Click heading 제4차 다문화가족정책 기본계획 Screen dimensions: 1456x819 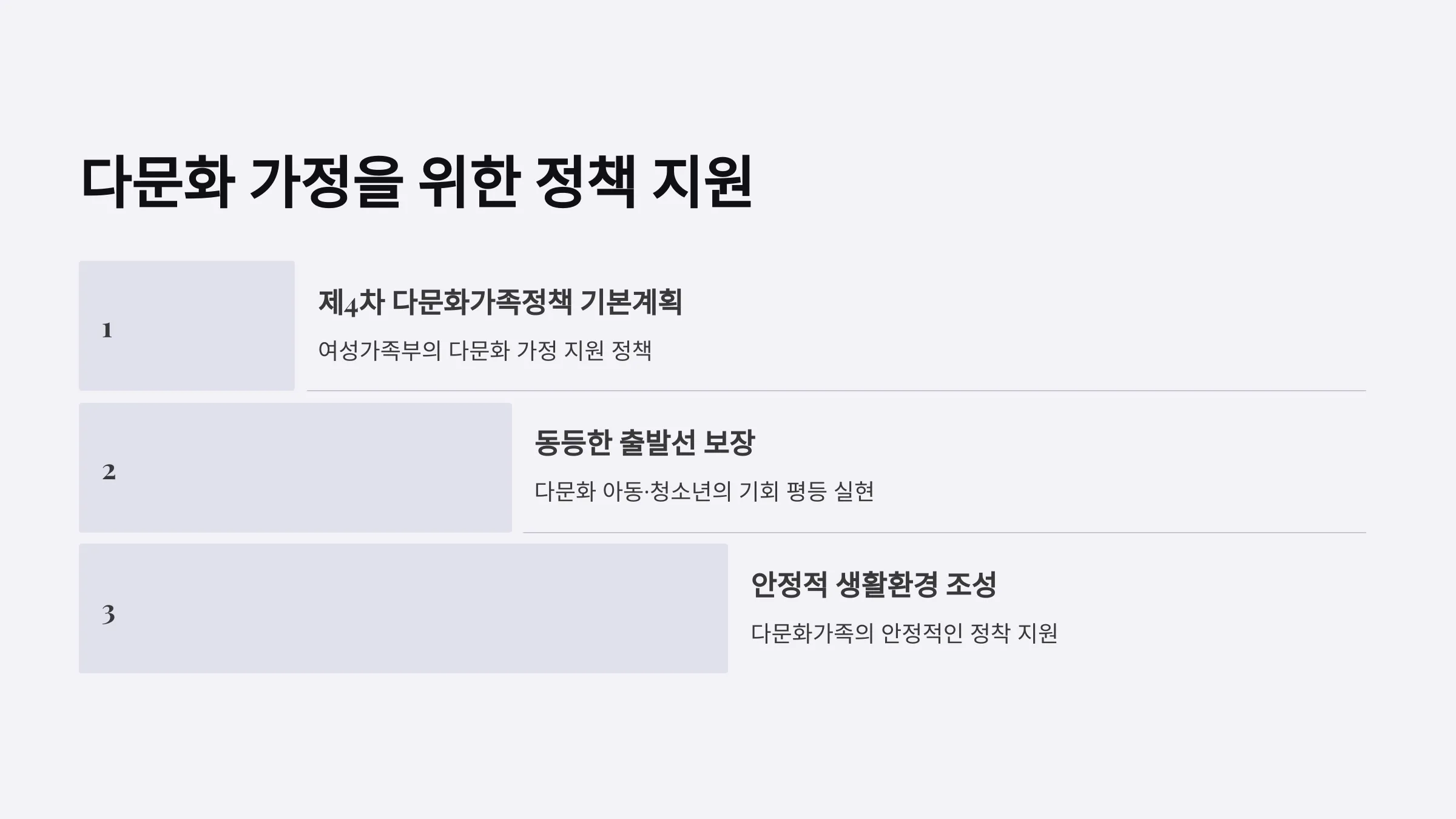click(x=500, y=302)
